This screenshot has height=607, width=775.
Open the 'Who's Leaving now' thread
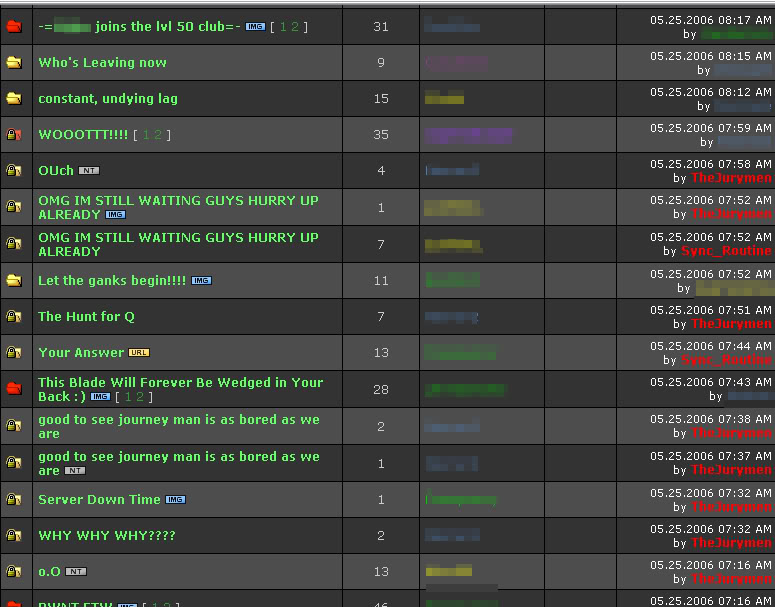[x=102, y=63]
